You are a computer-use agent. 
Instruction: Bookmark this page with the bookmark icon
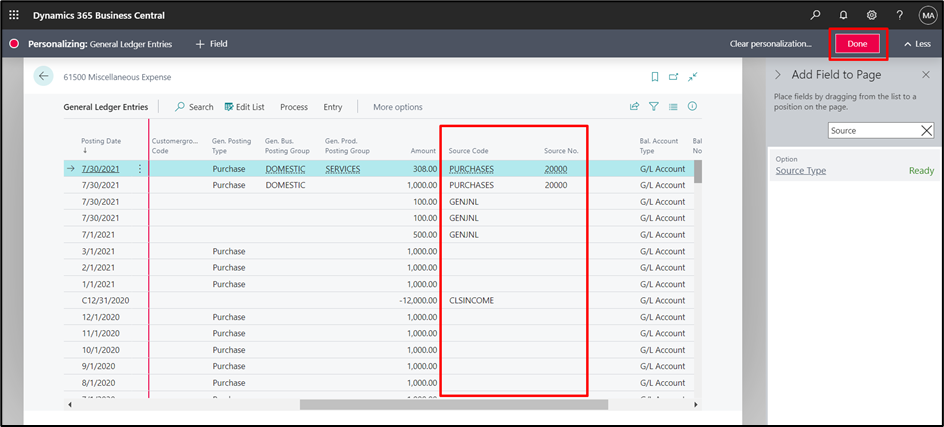655,76
